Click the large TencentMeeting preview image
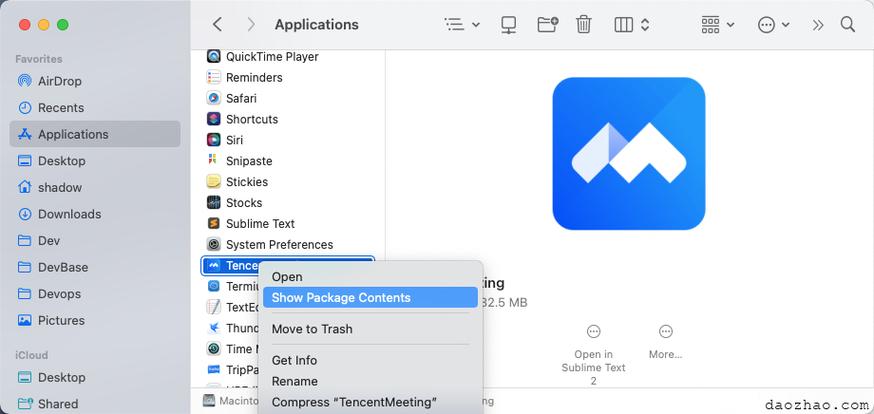The height and width of the screenshot is (414, 874). (629, 153)
